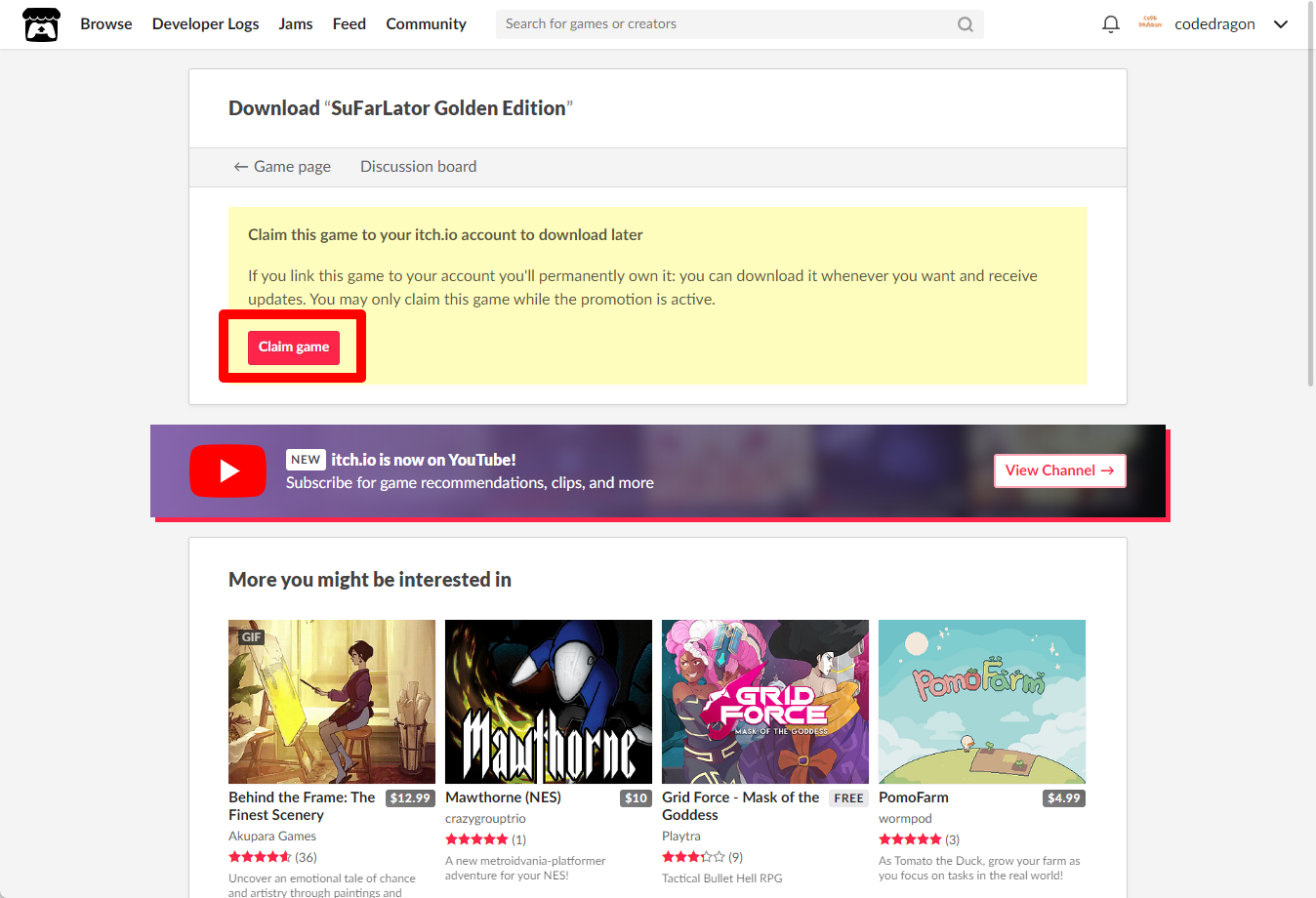Click Behind the Frame: The Finest Scenery title
Viewport: 1316px width, 898px height.
click(302, 806)
